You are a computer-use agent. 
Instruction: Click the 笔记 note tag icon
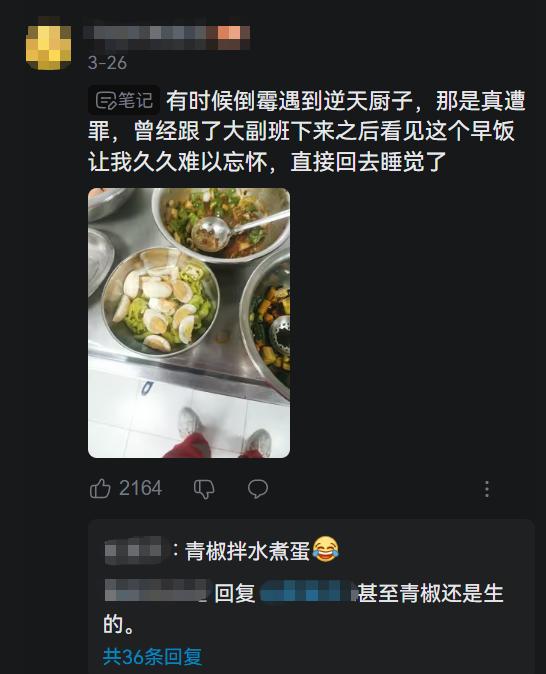[x=124, y=100]
